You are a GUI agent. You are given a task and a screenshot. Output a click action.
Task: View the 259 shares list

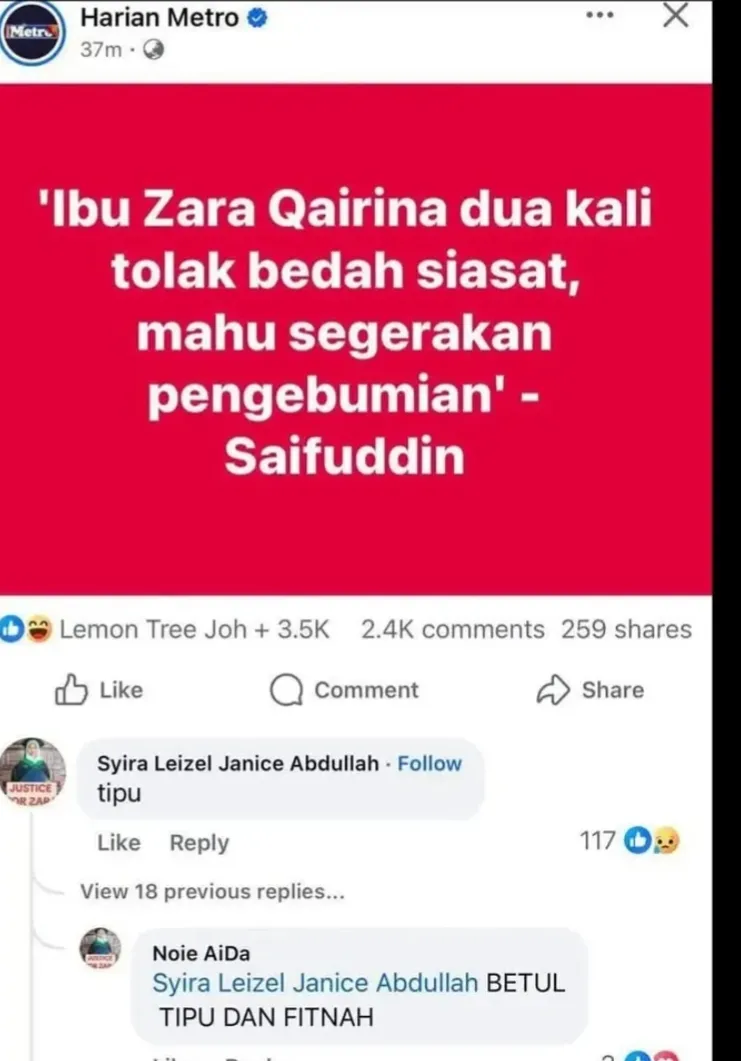tap(627, 629)
